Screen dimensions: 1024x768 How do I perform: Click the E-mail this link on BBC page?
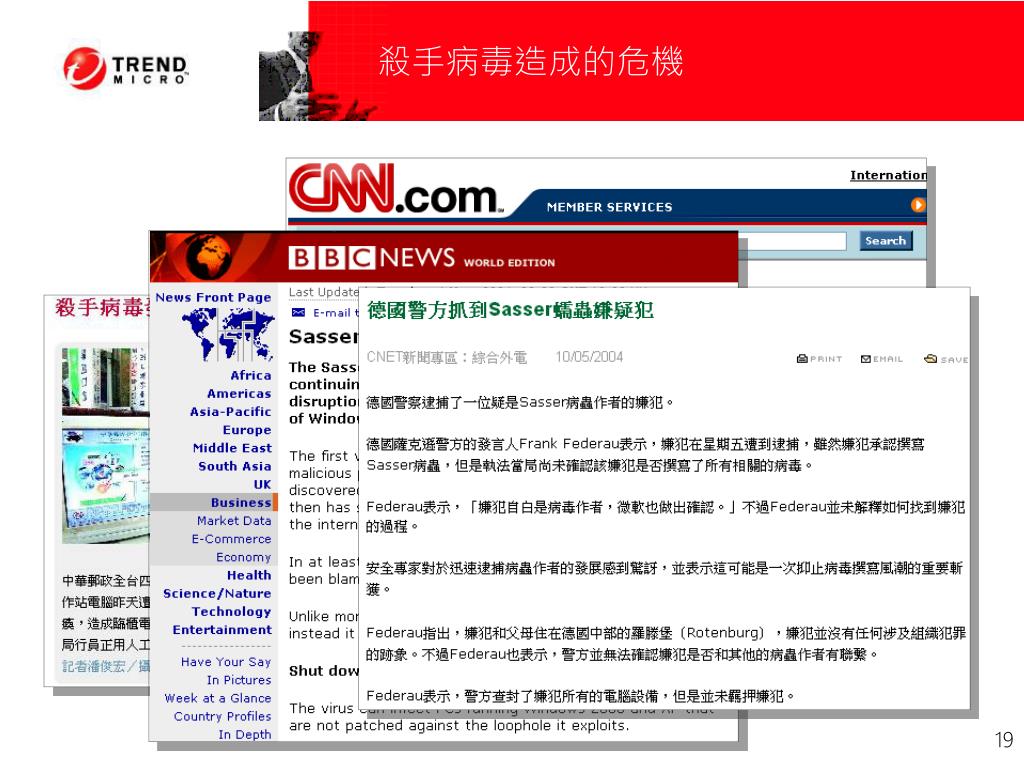[x=336, y=313]
